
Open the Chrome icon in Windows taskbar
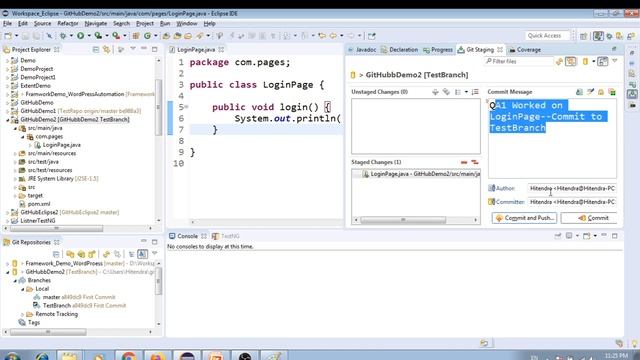pos(129,356)
